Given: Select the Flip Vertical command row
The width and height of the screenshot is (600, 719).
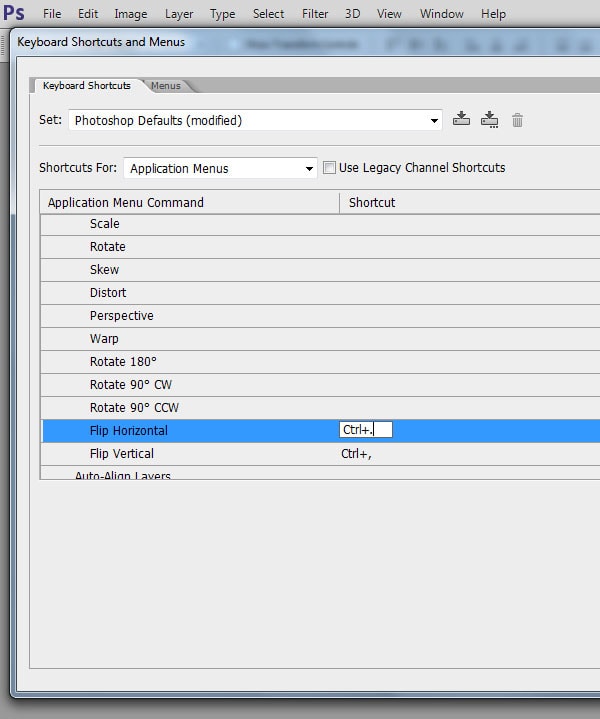Looking at the screenshot, I should coord(320,454).
